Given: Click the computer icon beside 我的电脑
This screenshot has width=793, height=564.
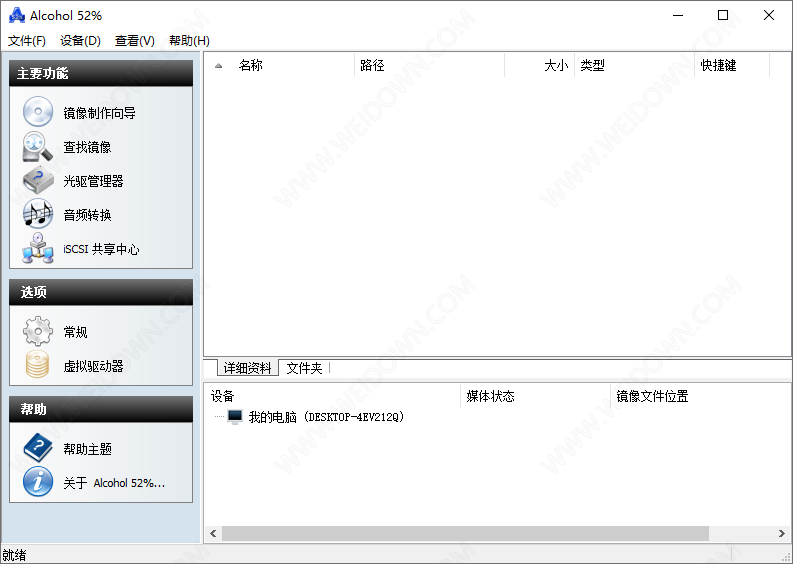Looking at the screenshot, I should 235,417.
